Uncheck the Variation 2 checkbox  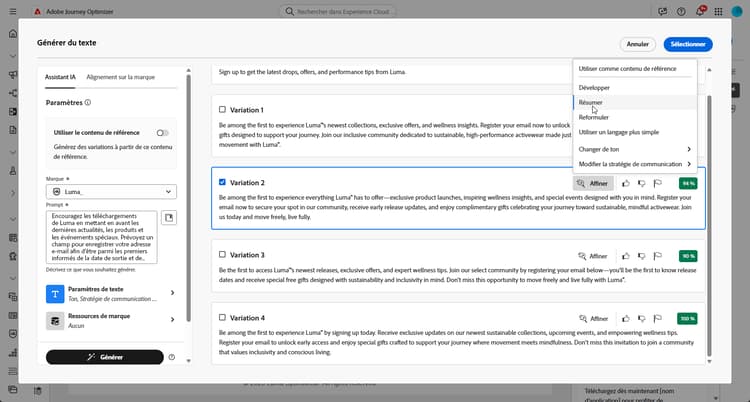tap(222, 182)
